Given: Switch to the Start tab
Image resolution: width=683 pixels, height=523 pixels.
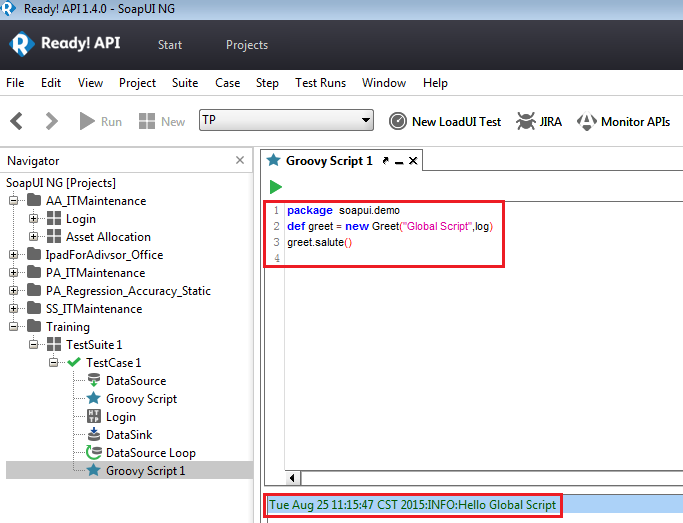Looking at the screenshot, I should pyautogui.click(x=170, y=45).
